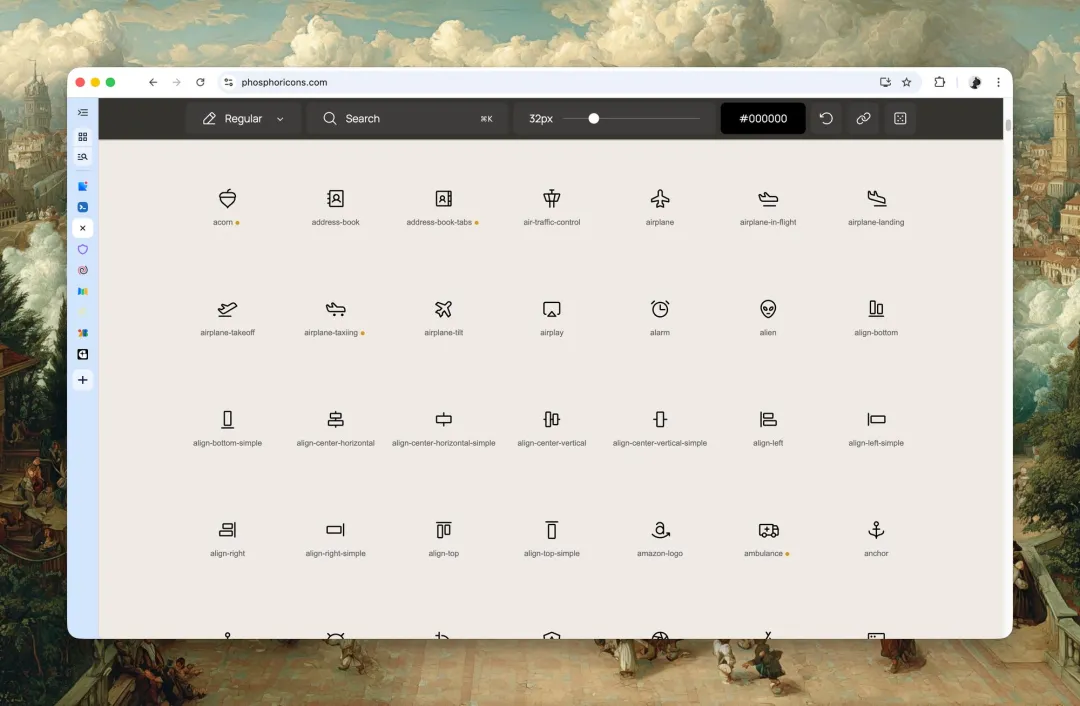This screenshot has height=706, width=1080.
Task: Click the link icon in toolbar
Action: pos(863,118)
